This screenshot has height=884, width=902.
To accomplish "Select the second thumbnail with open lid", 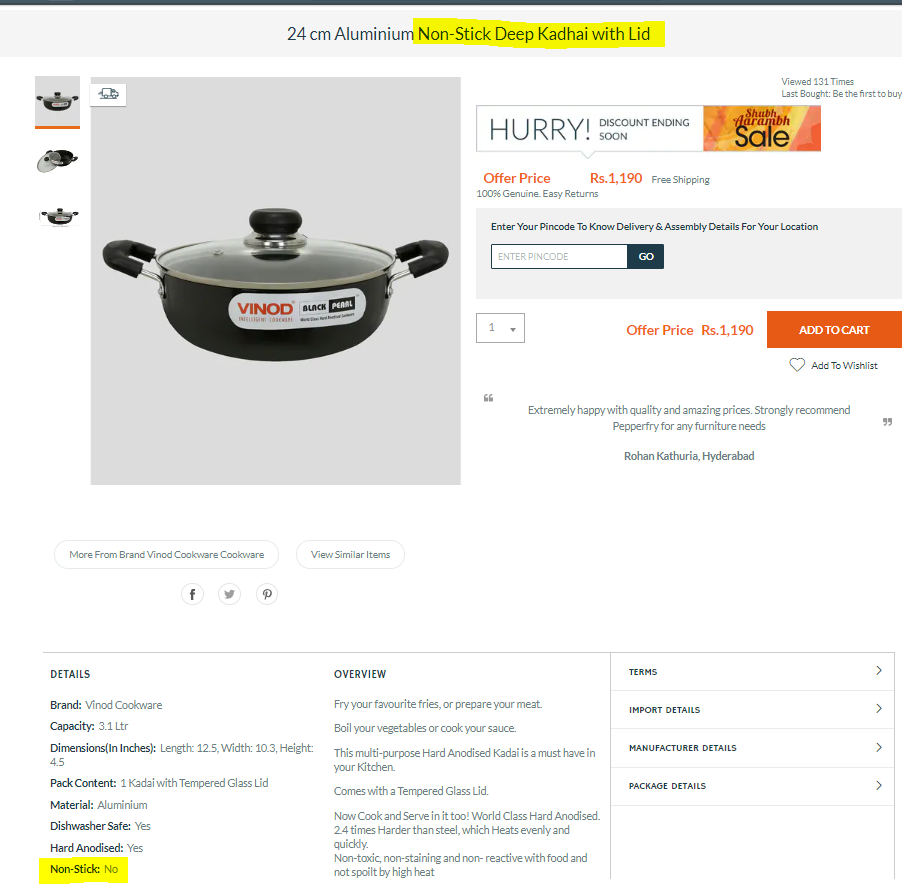I will (58, 160).
